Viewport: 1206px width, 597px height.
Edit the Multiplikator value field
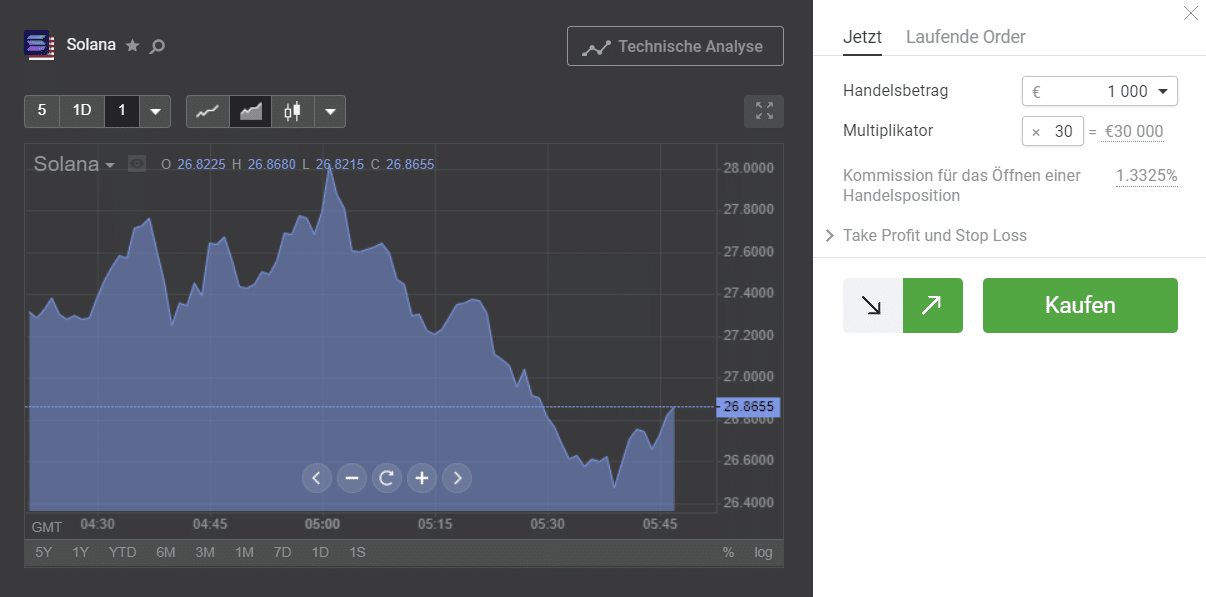[1053, 131]
